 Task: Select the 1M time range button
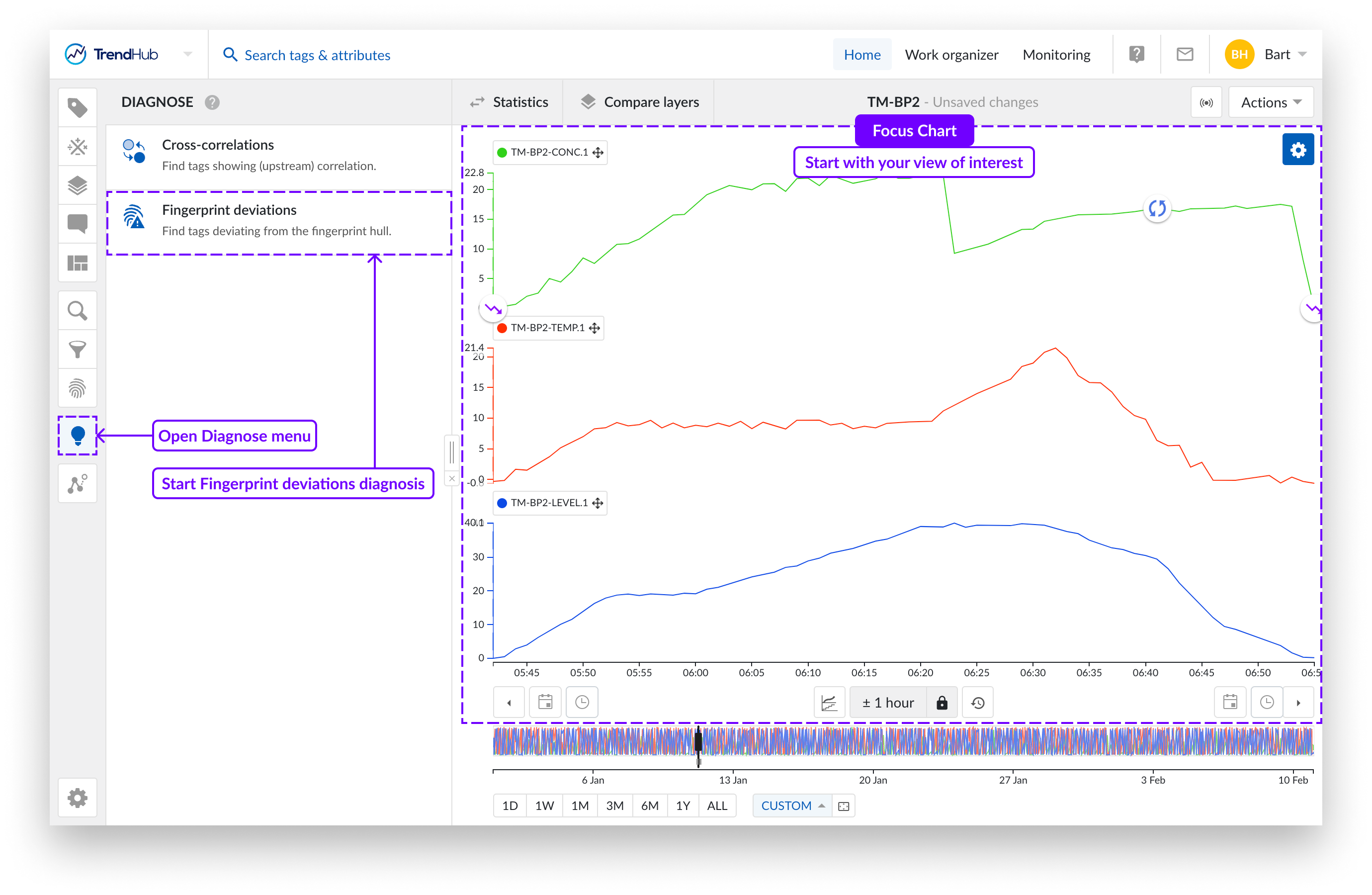pyautogui.click(x=579, y=805)
